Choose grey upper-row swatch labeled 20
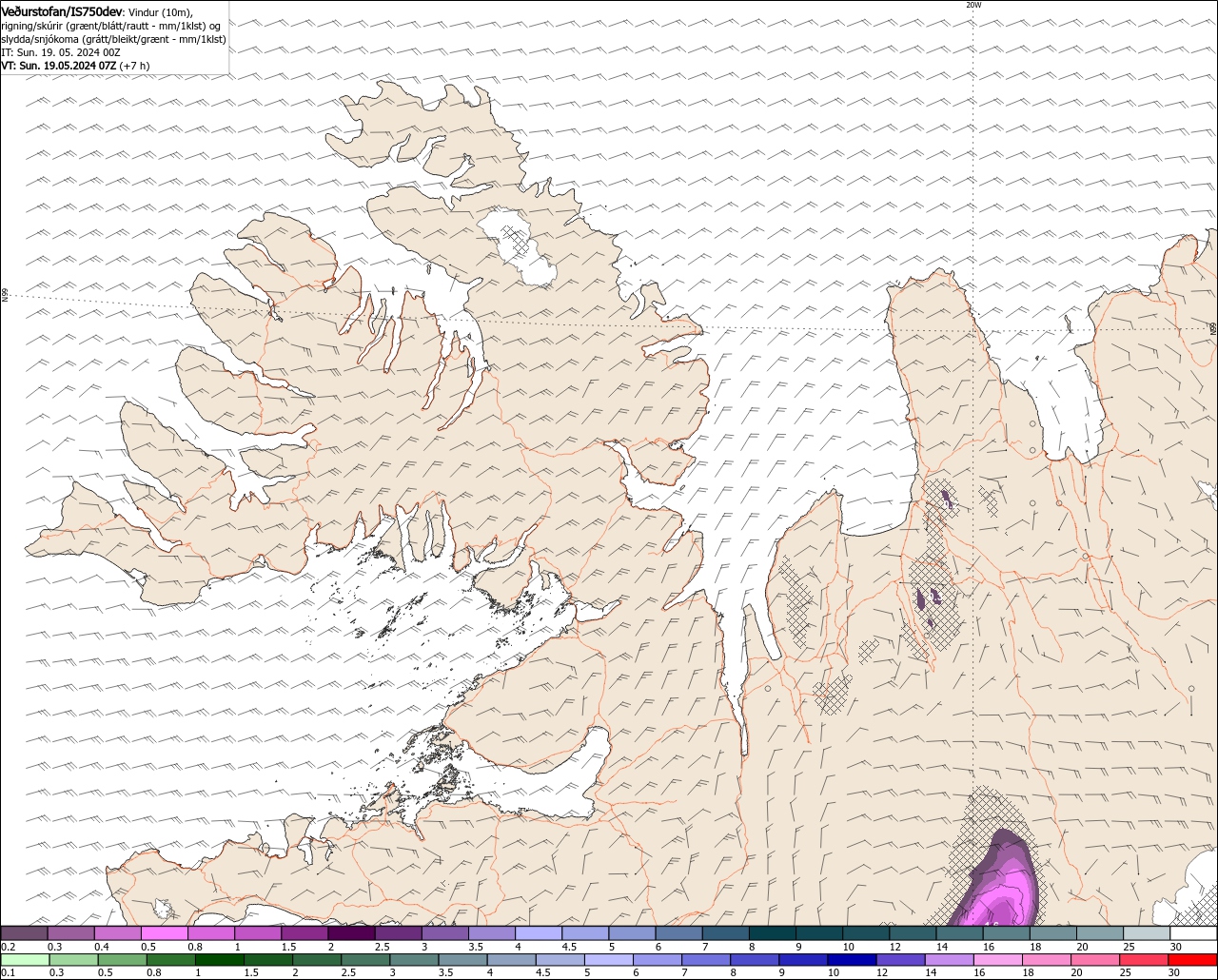This screenshot has width=1218, height=980. coord(1100,933)
